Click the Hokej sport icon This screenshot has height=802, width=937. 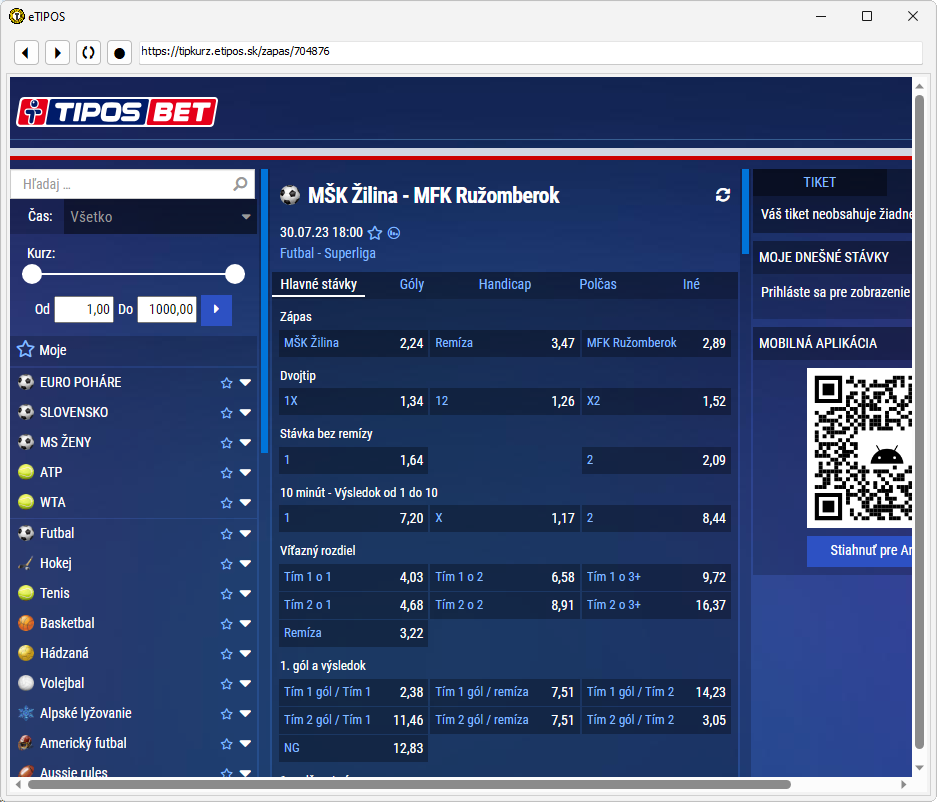coord(26,563)
